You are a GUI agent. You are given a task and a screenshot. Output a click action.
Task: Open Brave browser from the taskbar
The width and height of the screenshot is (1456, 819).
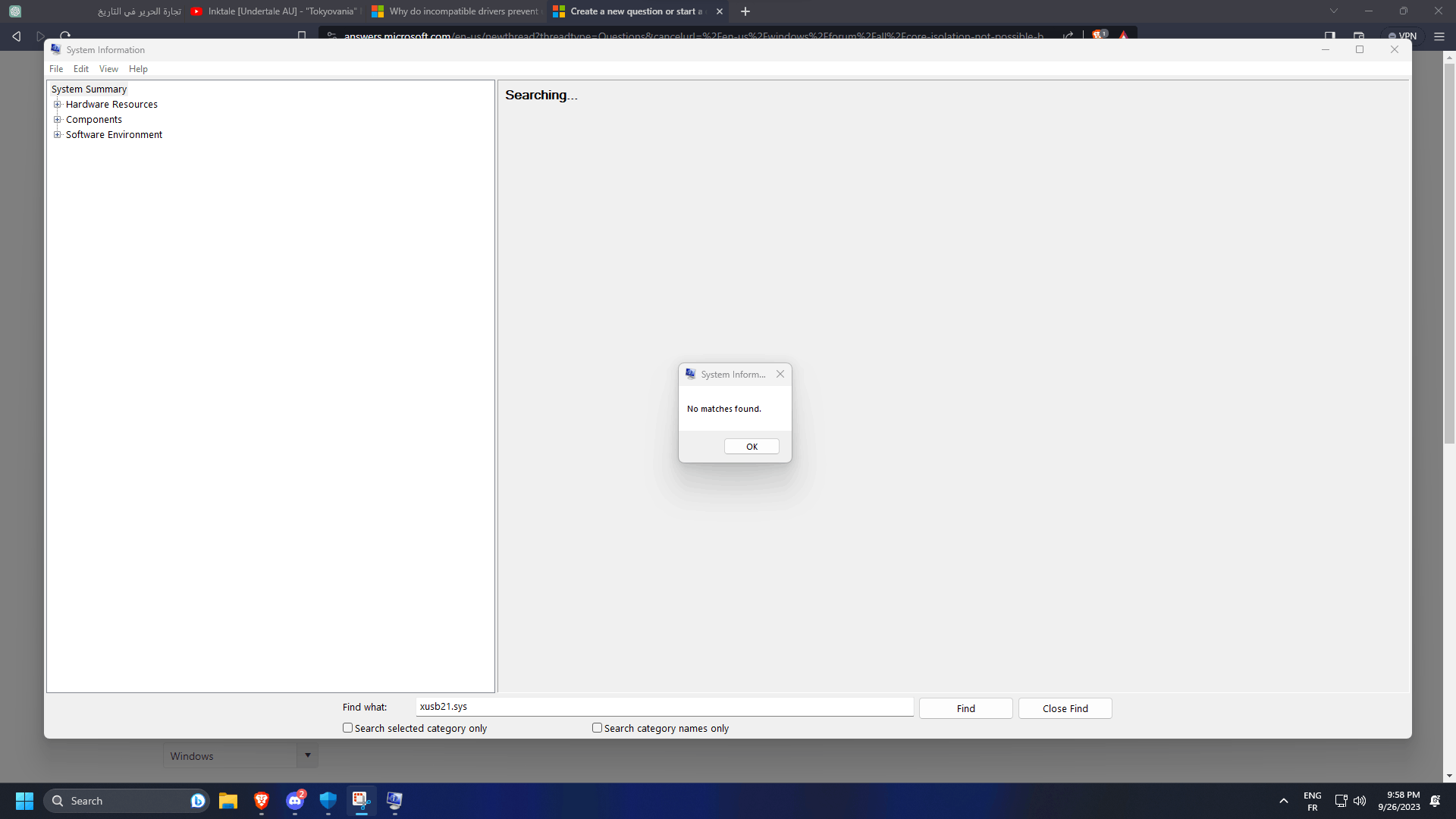262,801
